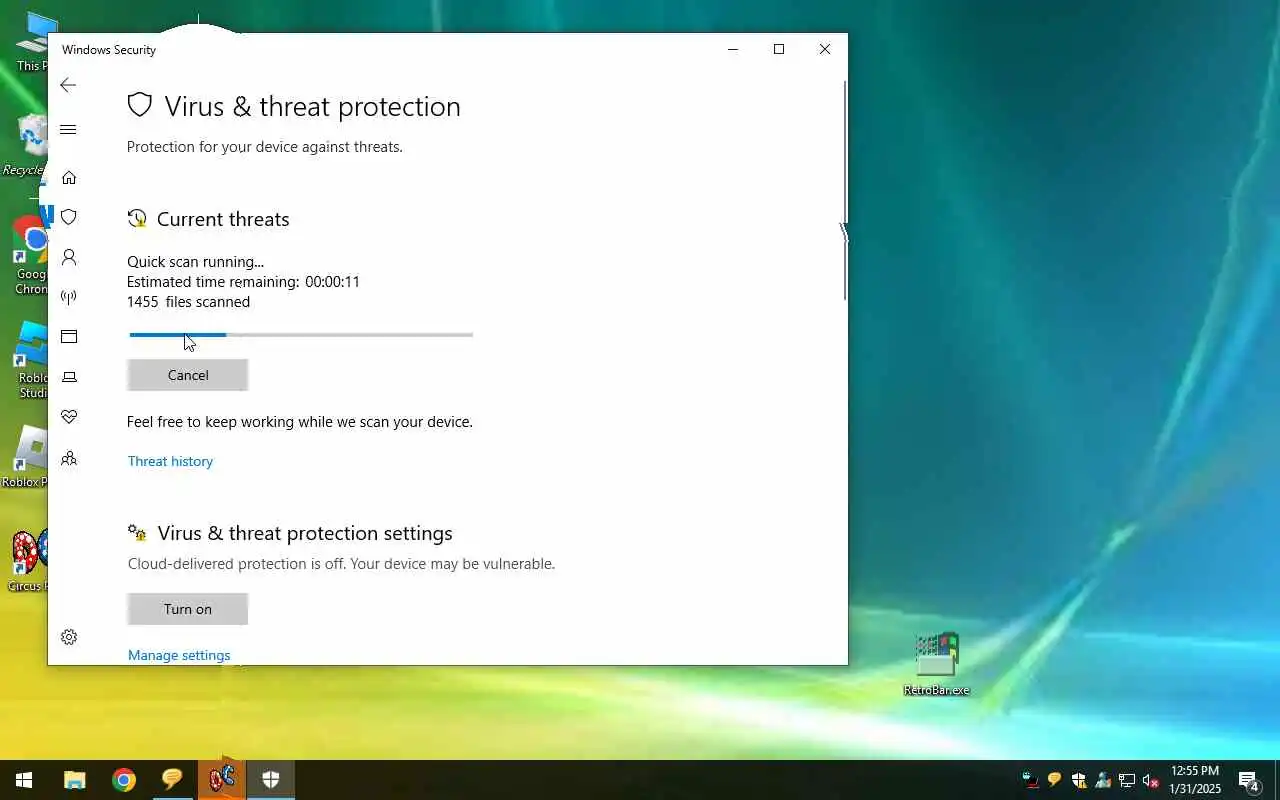Turn on cloud-delivered protection
The height and width of the screenshot is (800, 1280).
(188, 609)
